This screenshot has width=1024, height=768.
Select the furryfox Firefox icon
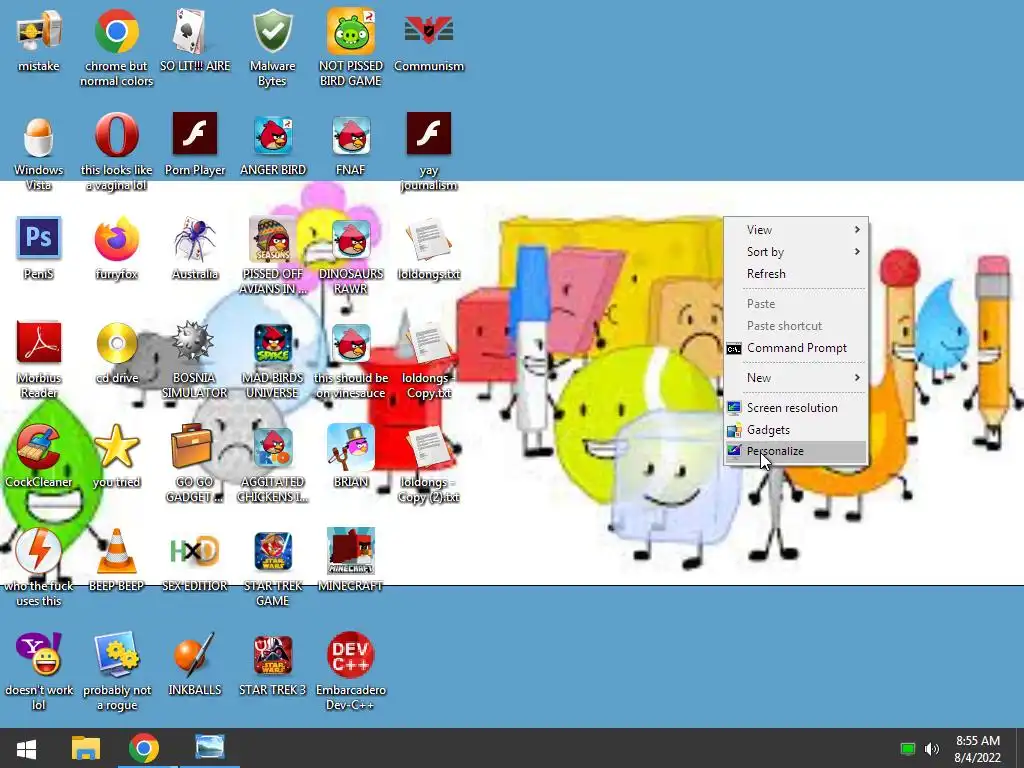tap(116, 239)
